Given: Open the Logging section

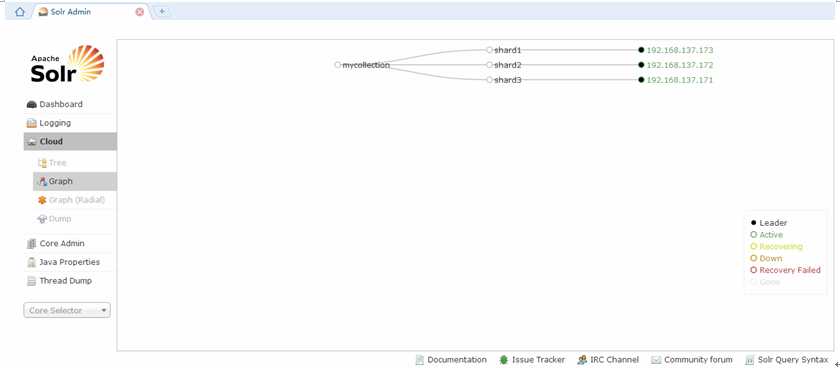Looking at the screenshot, I should [x=55, y=123].
